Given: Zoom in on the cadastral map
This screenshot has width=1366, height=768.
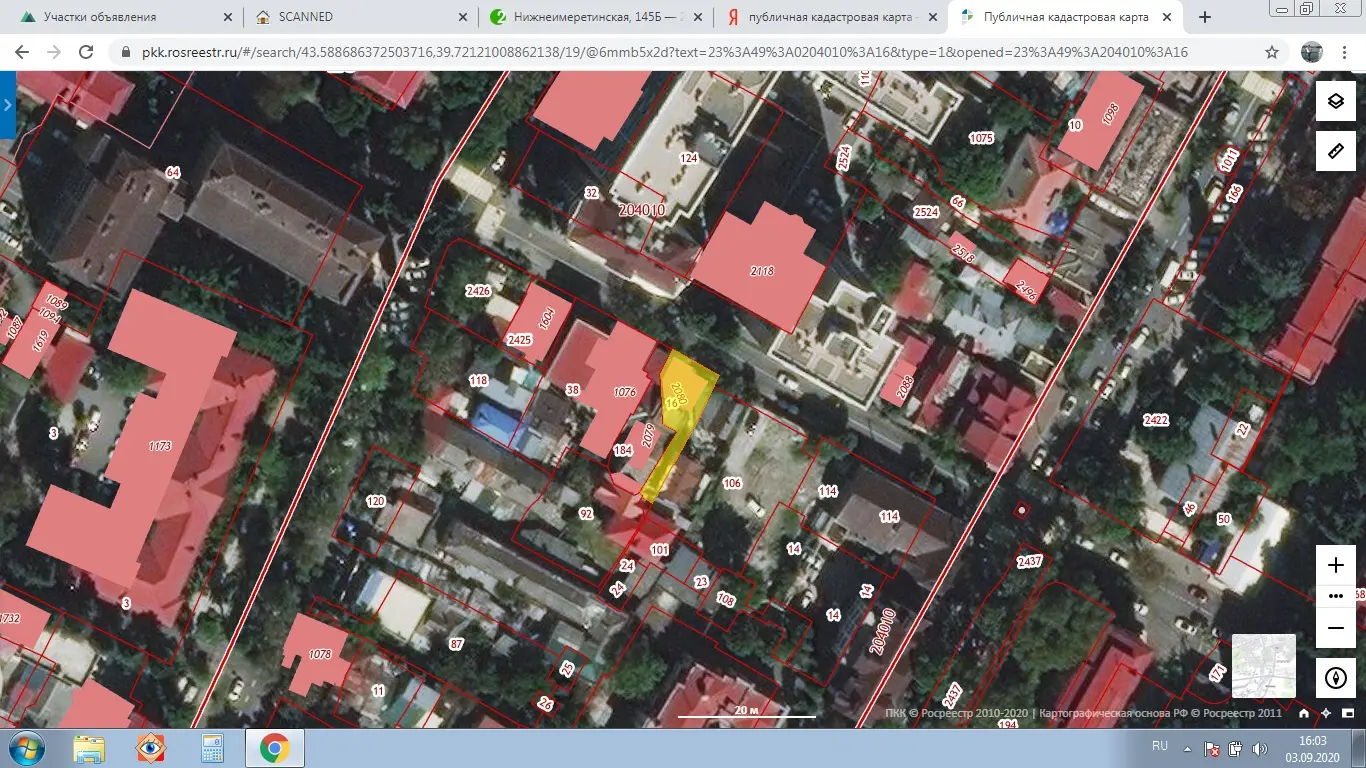Looking at the screenshot, I should click(x=1335, y=565).
